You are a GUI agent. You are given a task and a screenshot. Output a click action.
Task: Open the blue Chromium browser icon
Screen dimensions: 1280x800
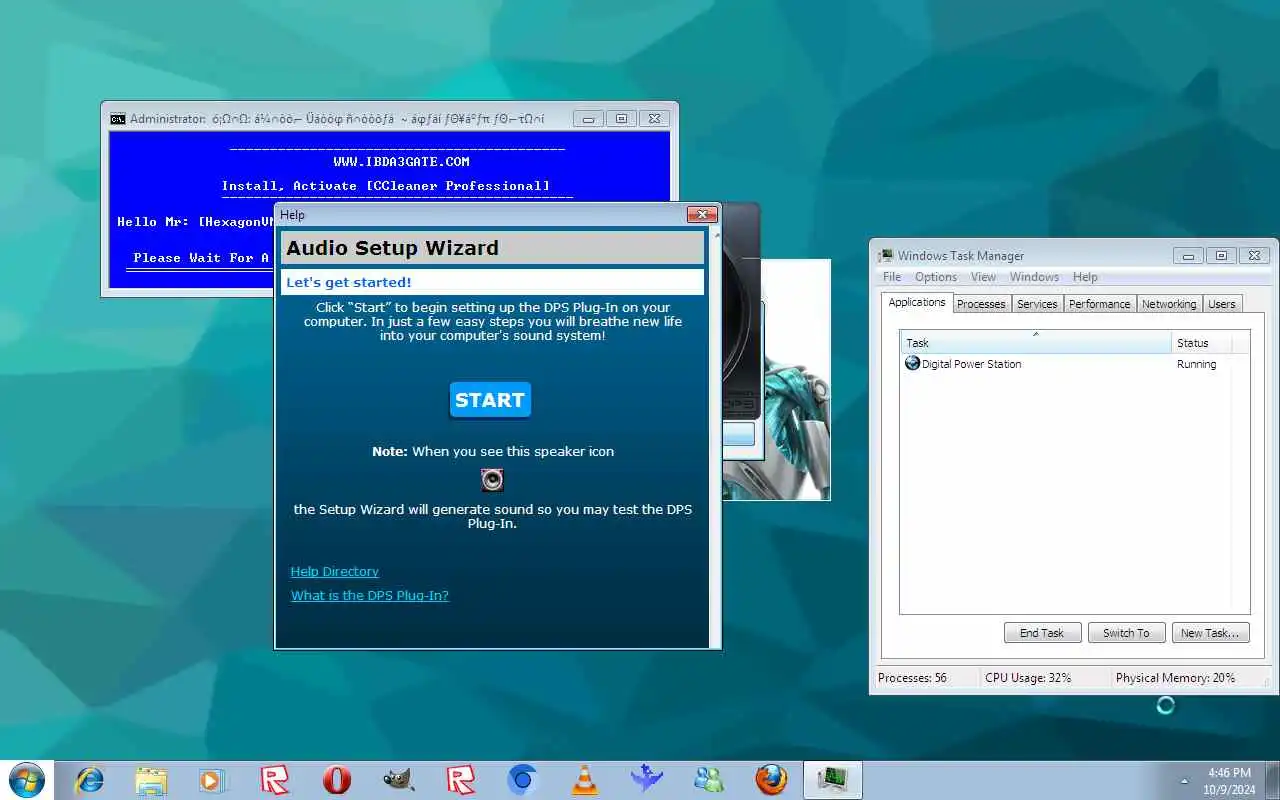(x=523, y=779)
